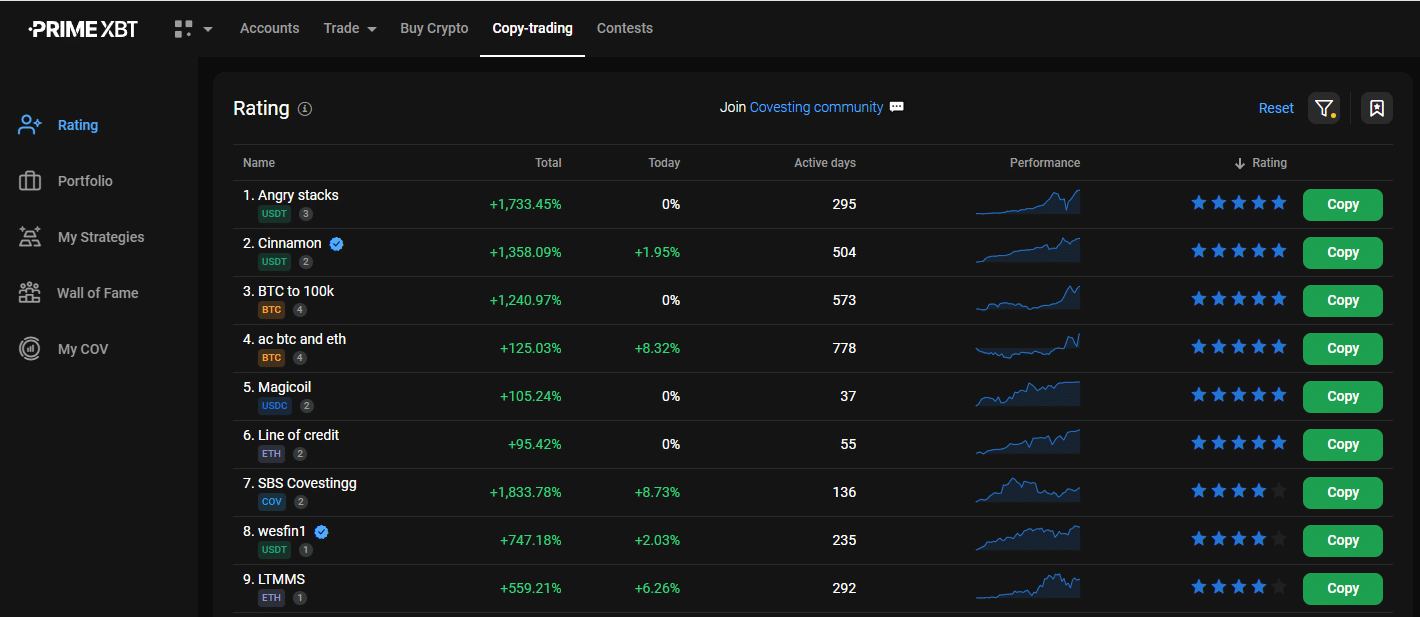Click the fifth star rating of SBS Covestingg
The image size is (1420, 617).
click(x=1278, y=490)
